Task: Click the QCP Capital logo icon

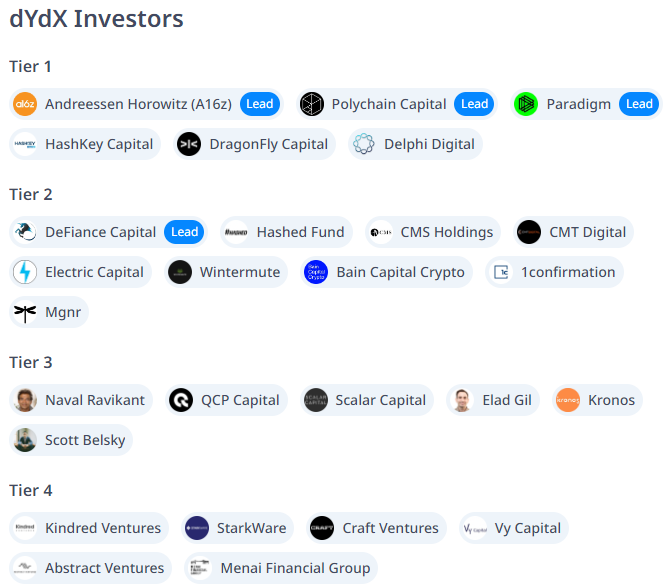Action: pyautogui.click(x=181, y=400)
